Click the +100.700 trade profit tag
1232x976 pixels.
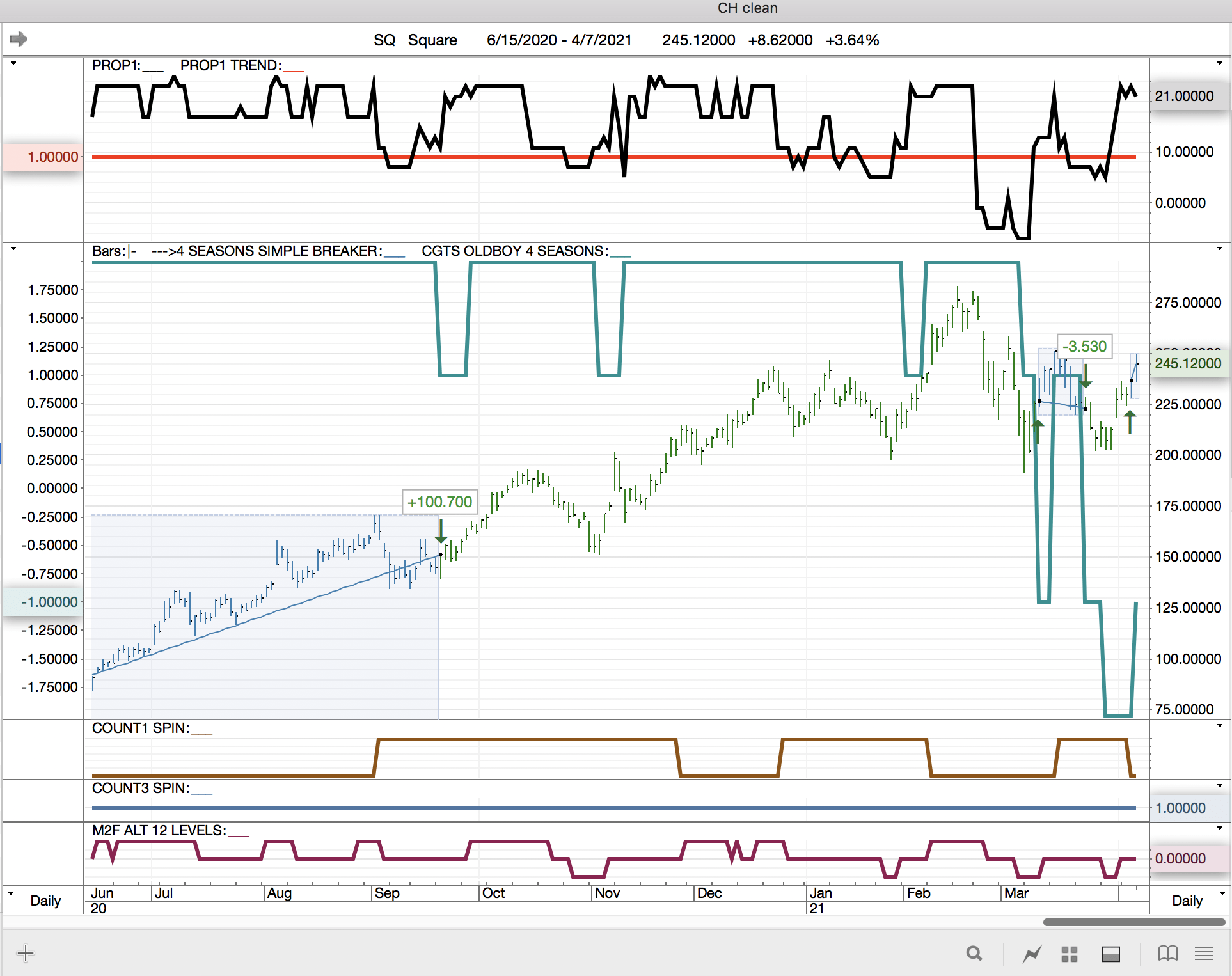439,502
